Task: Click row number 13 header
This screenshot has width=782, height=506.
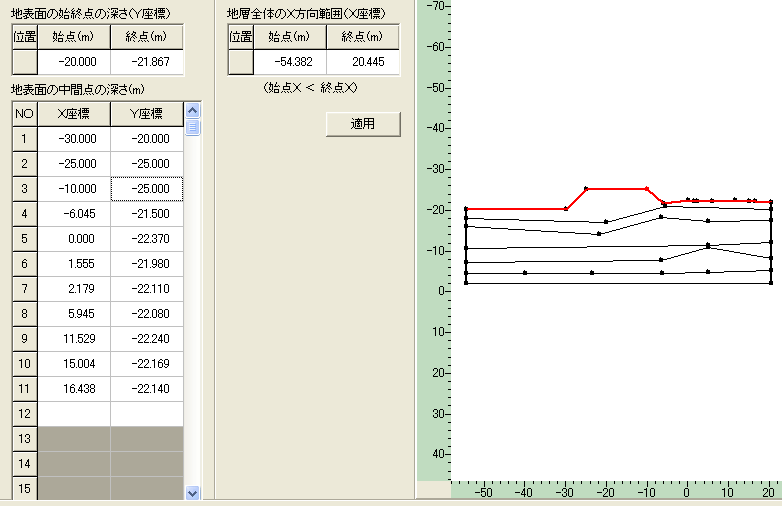Action: pyautogui.click(x=24, y=438)
